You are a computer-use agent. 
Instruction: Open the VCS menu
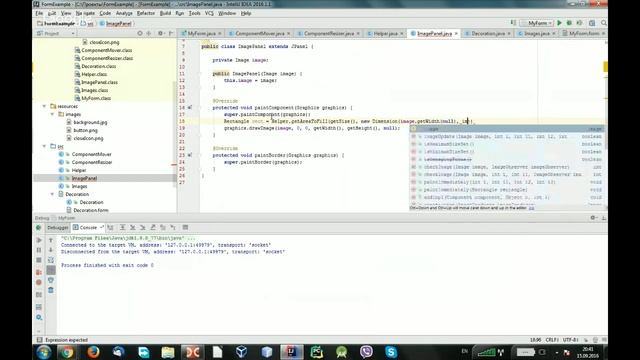[209, 13]
